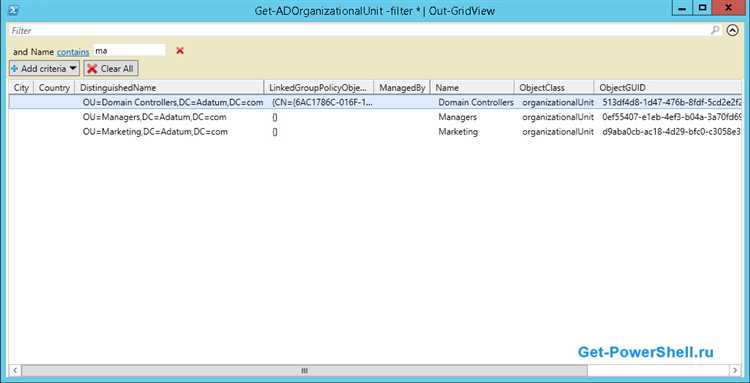Sort by the Country column header
750x383 pixels.
(x=54, y=88)
